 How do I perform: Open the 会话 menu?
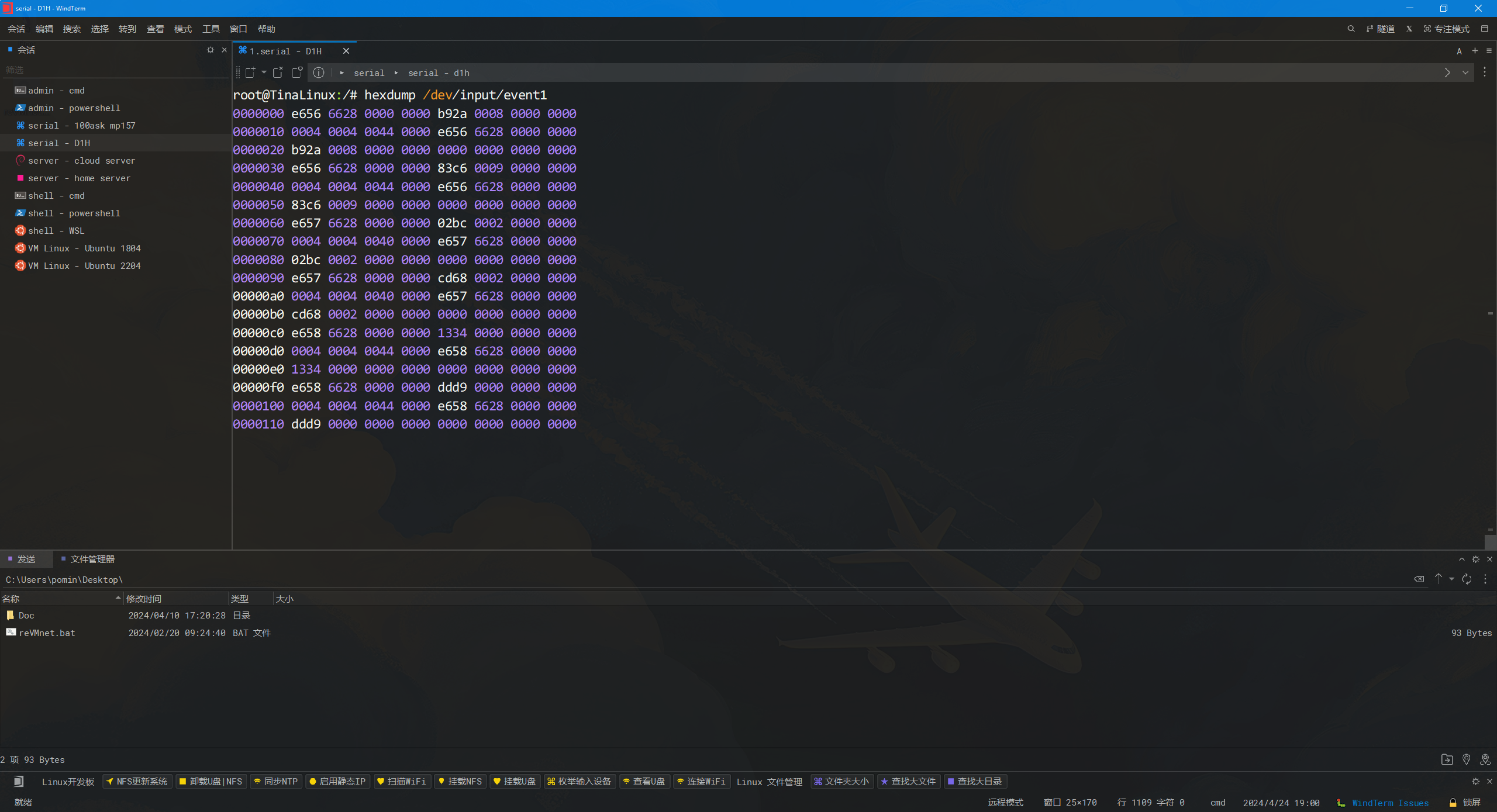pyautogui.click(x=16, y=29)
